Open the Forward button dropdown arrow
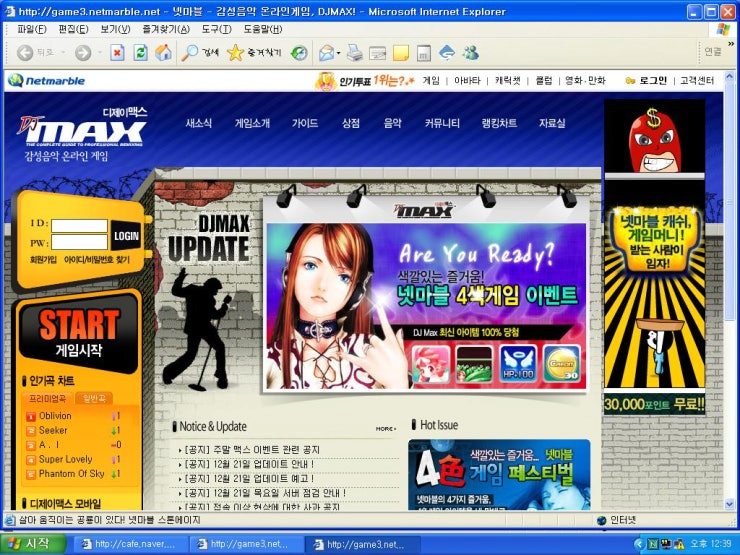The width and height of the screenshot is (740, 555). pos(100,52)
